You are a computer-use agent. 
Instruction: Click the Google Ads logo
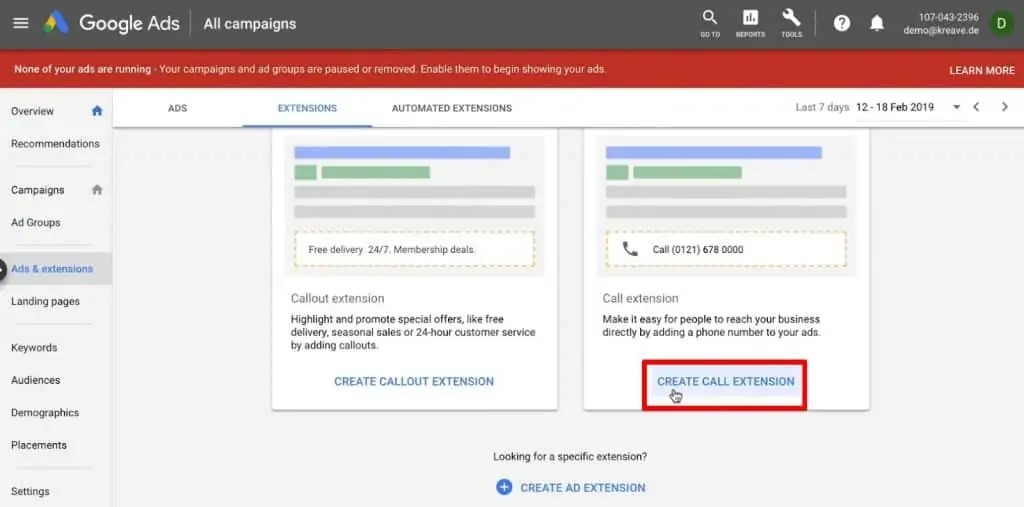pyautogui.click(x=56, y=24)
